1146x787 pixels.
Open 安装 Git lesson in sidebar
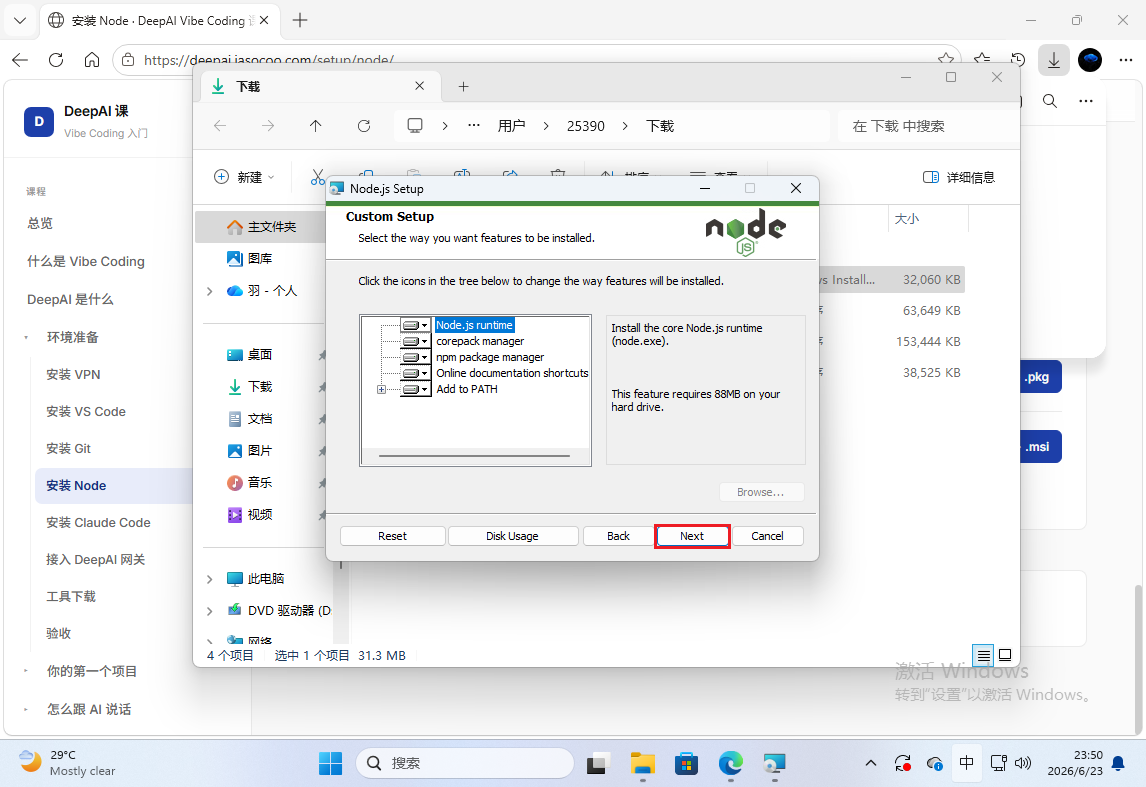(x=68, y=449)
